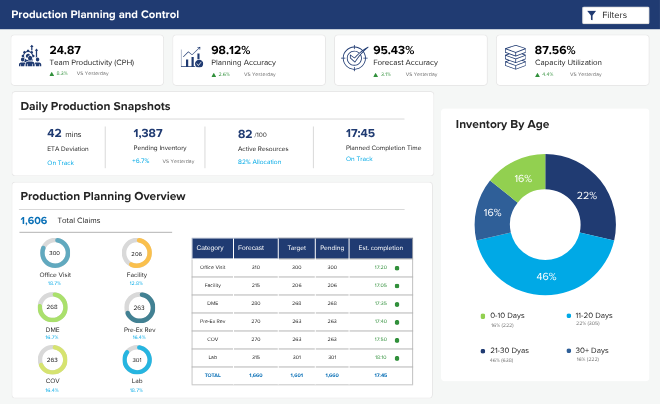Viewport: 660px width, 404px height.
Task: Select the TOTAL row in the table
Action: tap(302, 375)
